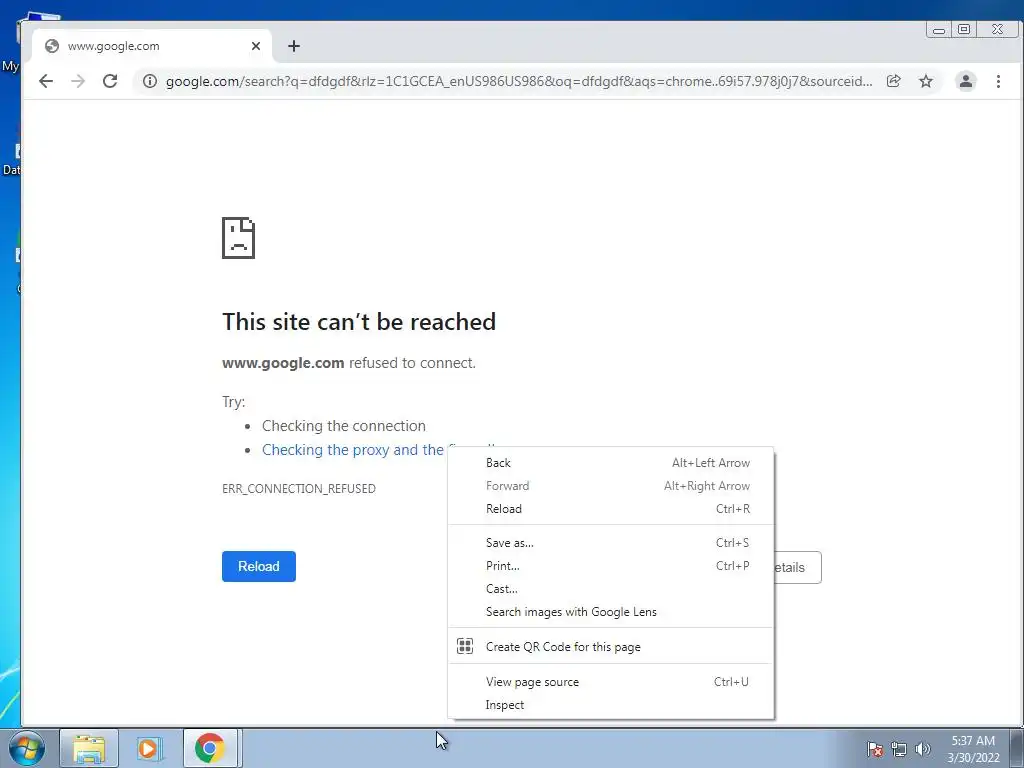The image size is (1024, 768).
Task: Click the partially hidden Details button
Action: 797,568
